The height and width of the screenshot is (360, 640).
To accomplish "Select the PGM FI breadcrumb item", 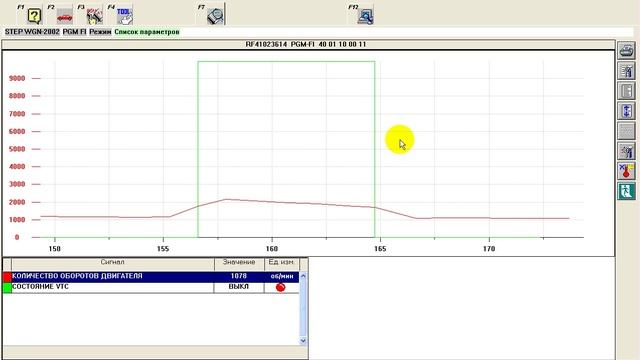I will (x=75, y=32).
